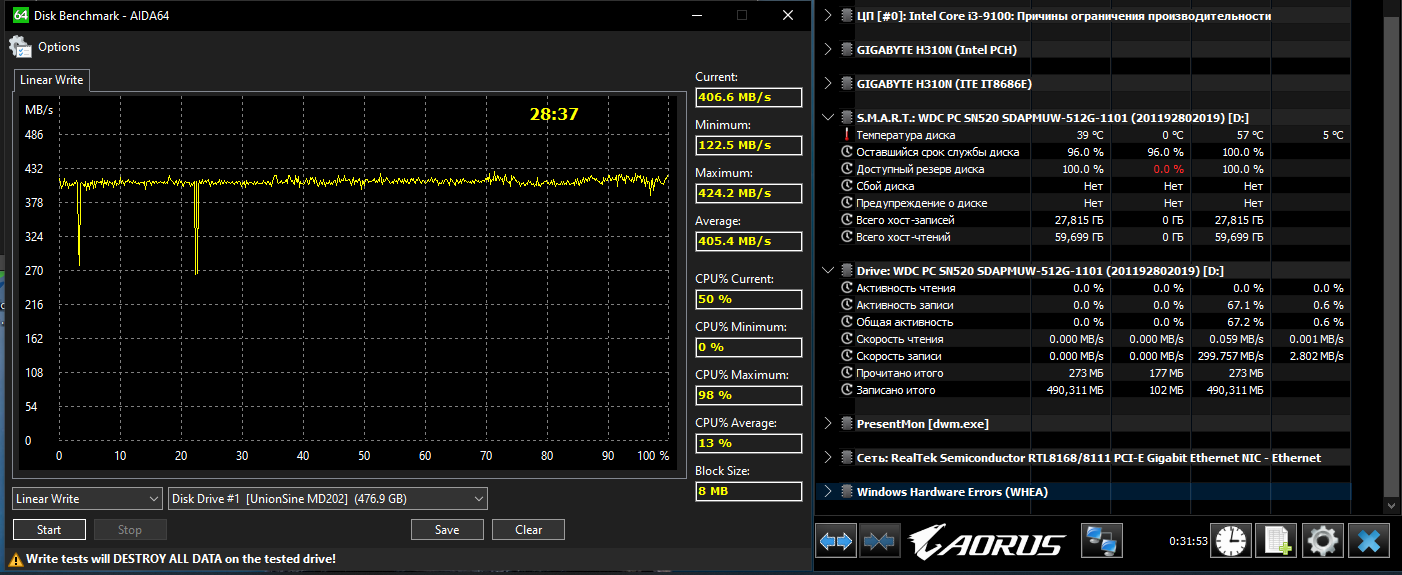Select the Linear Write tab
This screenshot has width=1402, height=575.
(x=52, y=80)
